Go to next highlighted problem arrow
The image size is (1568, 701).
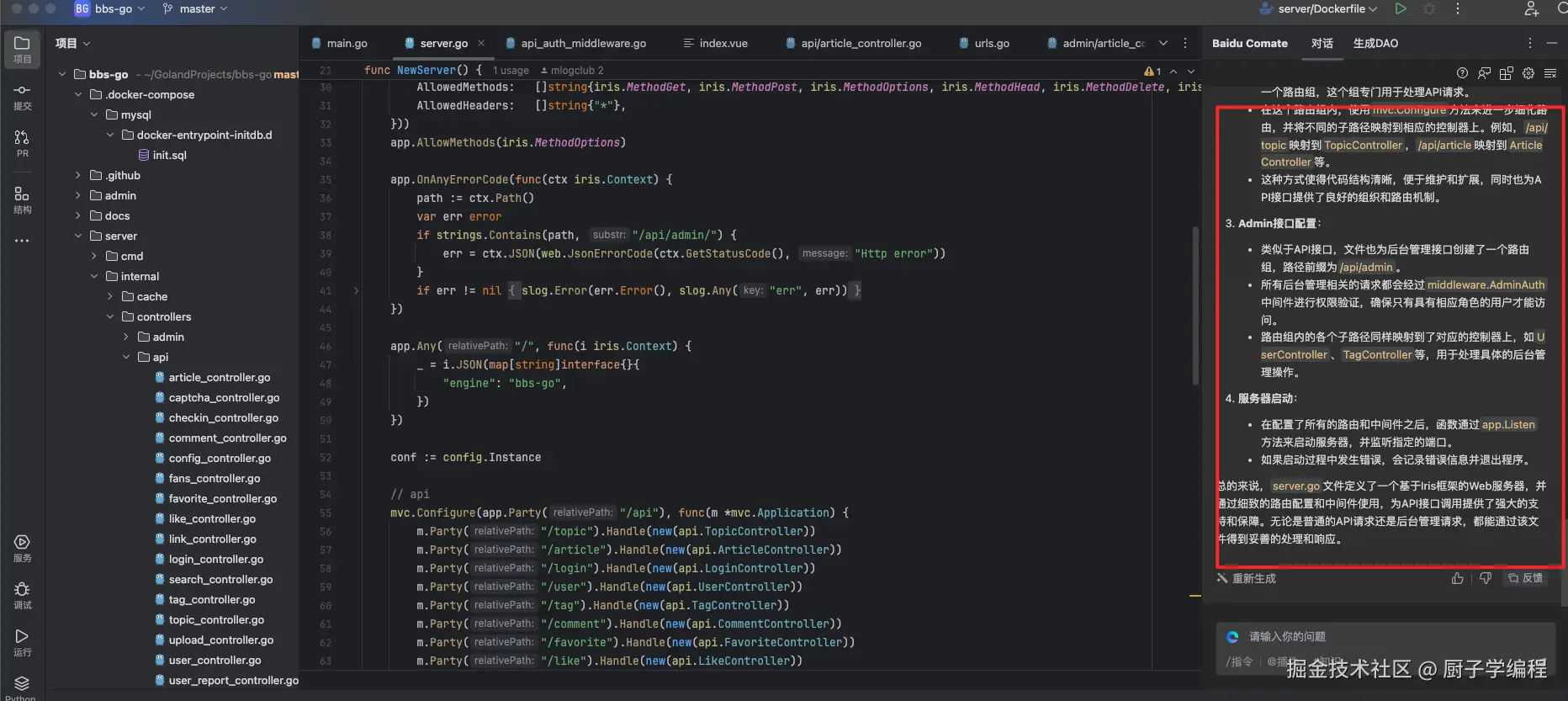[x=1191, y=71]
